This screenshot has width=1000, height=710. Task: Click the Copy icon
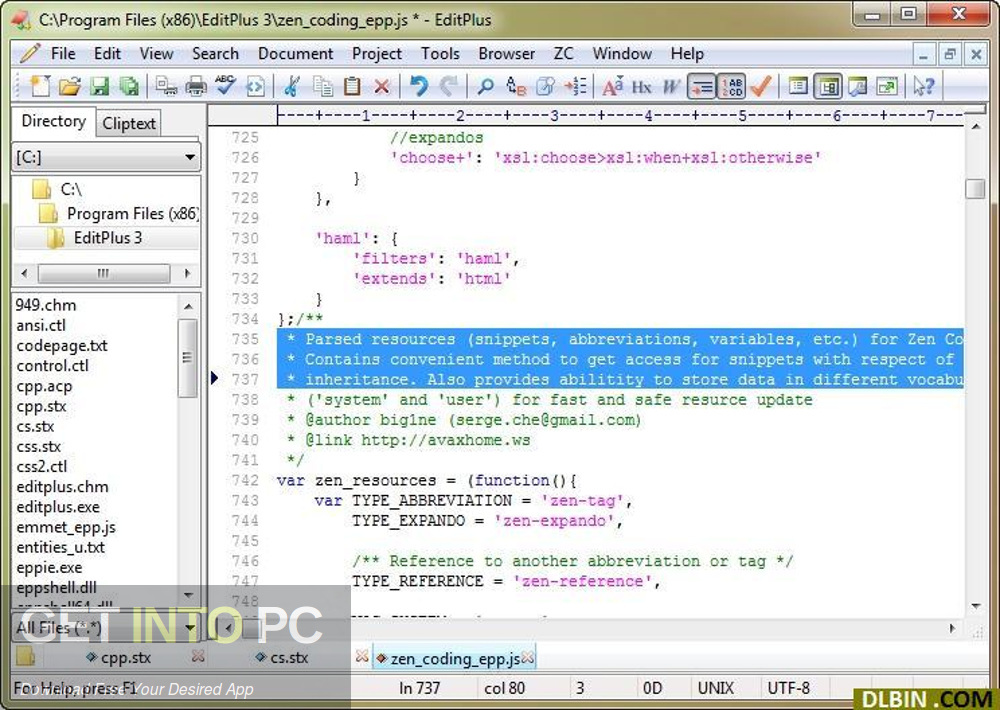tap(323, 86)
